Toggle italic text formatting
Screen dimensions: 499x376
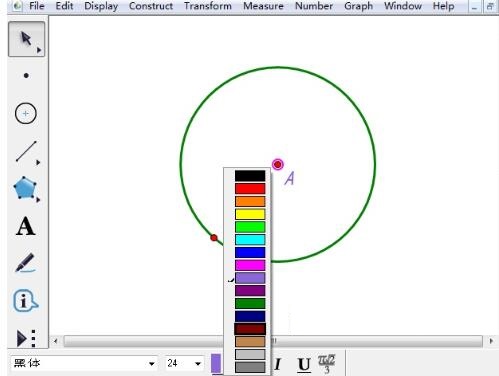click(278, 364)
